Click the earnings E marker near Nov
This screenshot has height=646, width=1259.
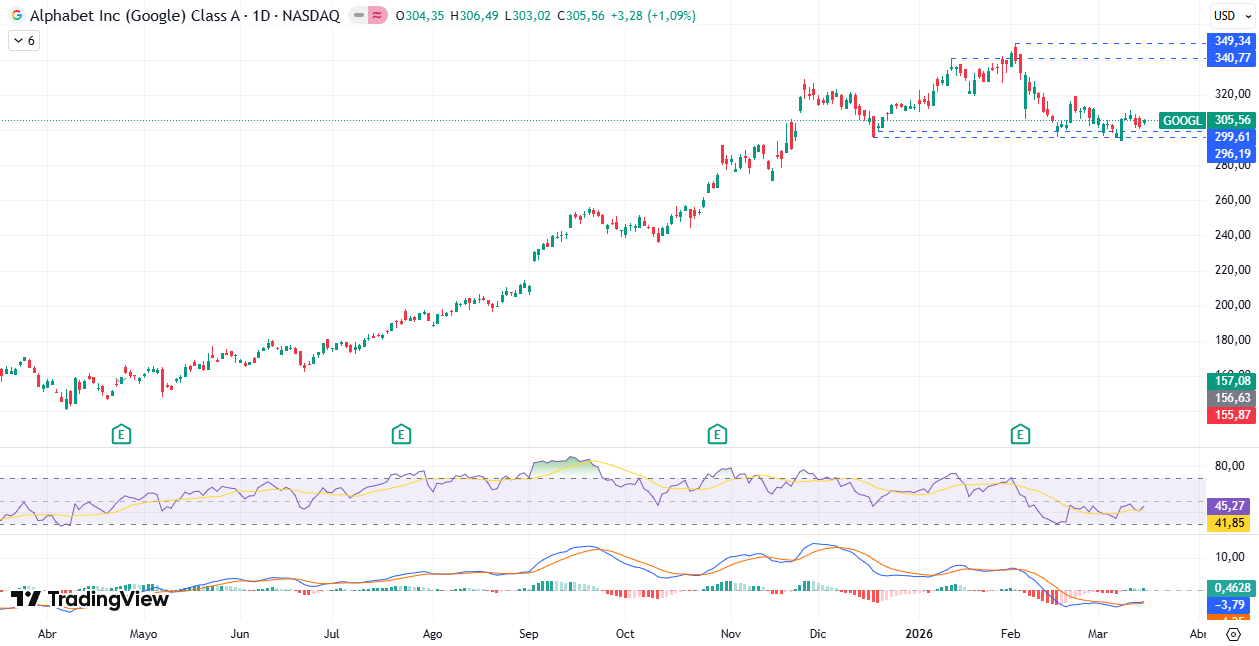[x=717, y=434]
